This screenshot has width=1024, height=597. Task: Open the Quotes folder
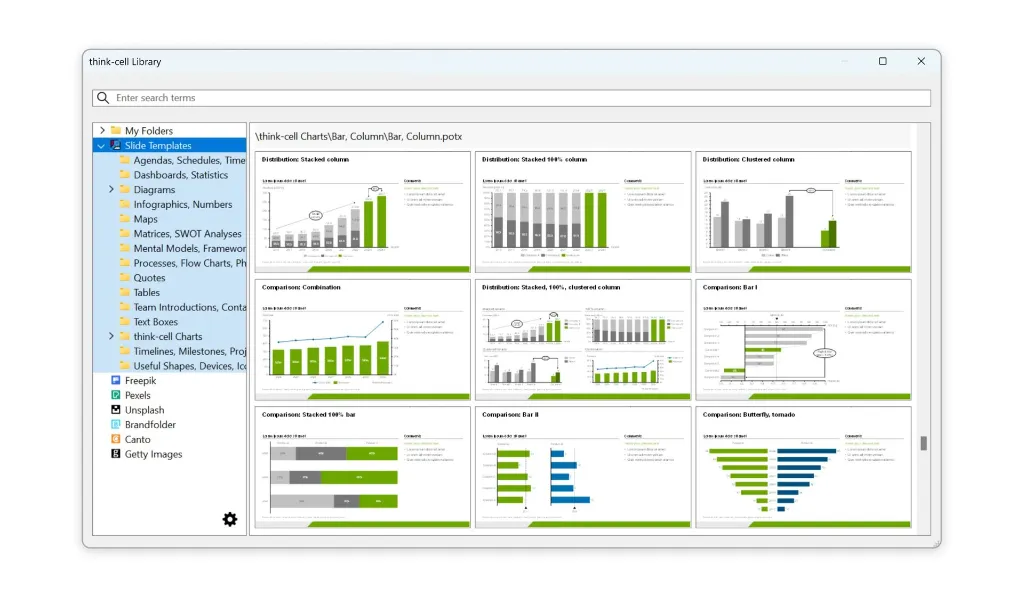(x=149, y=278)
